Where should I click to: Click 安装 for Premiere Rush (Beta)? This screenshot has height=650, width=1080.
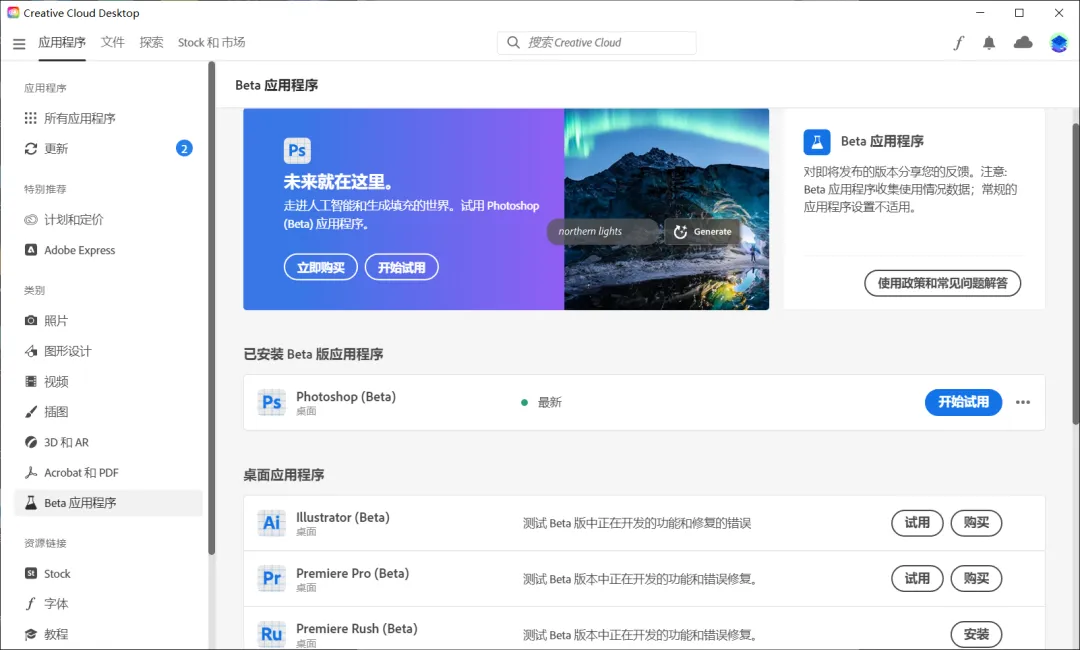975,634
